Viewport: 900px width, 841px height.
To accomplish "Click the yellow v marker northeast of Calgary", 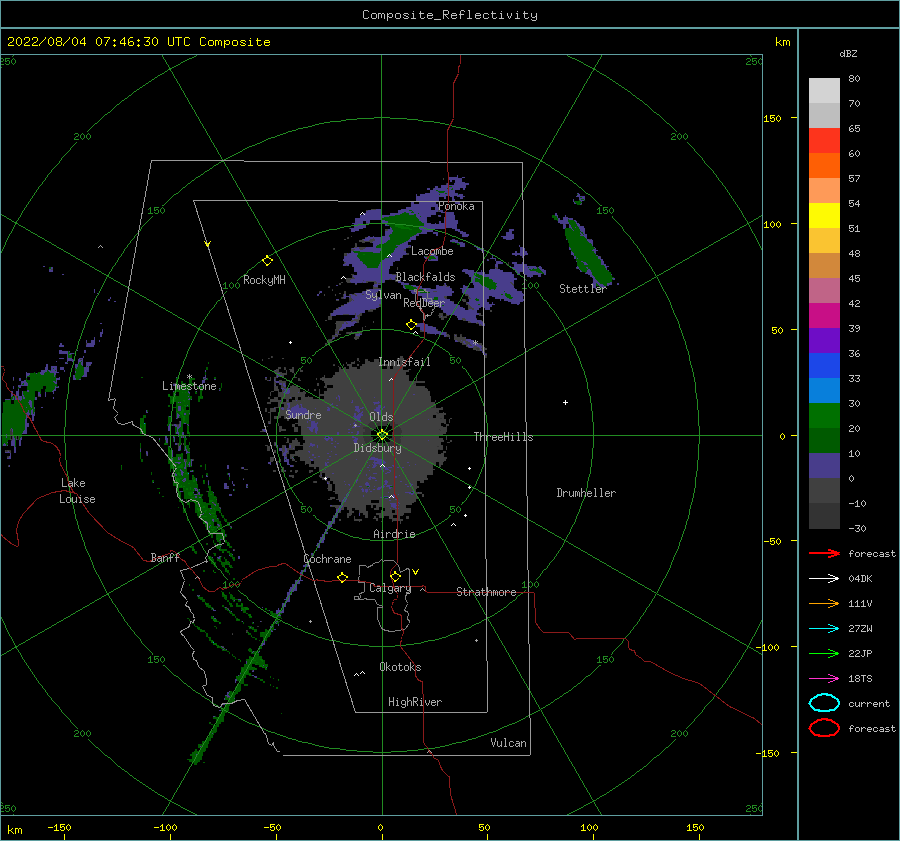I will tap(416, 572).
